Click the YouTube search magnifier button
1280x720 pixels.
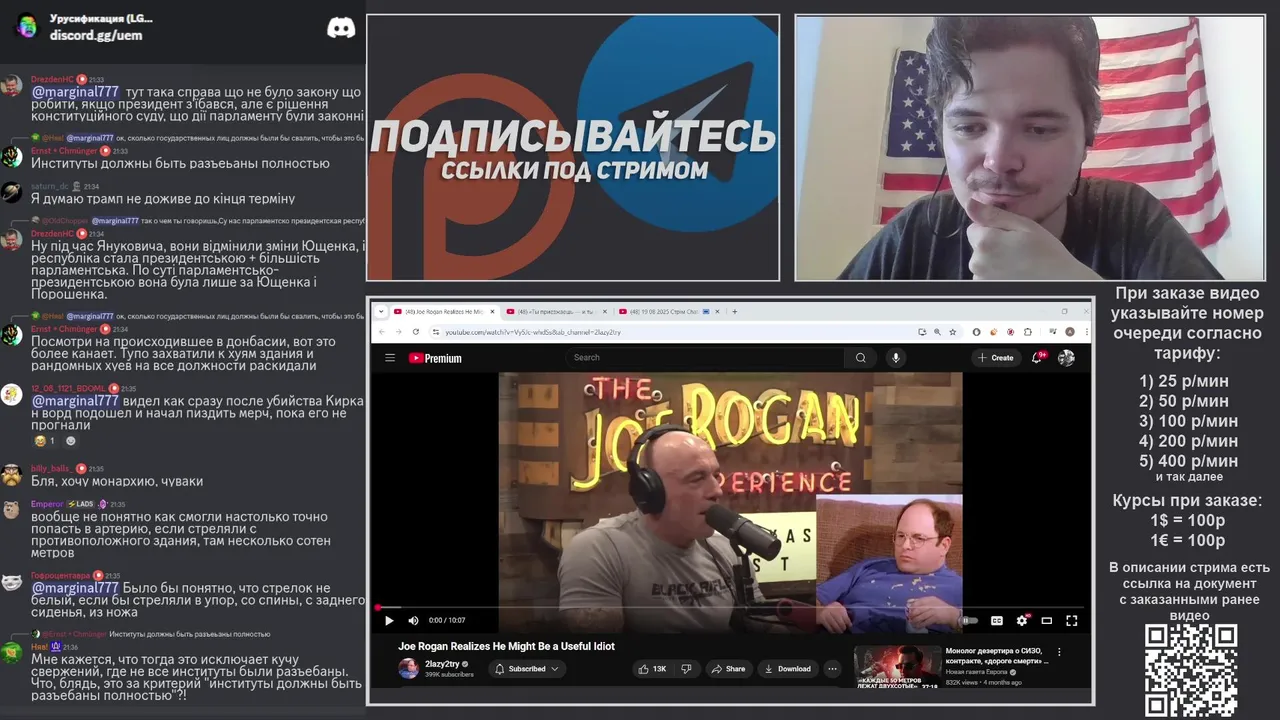click(860, 357)
